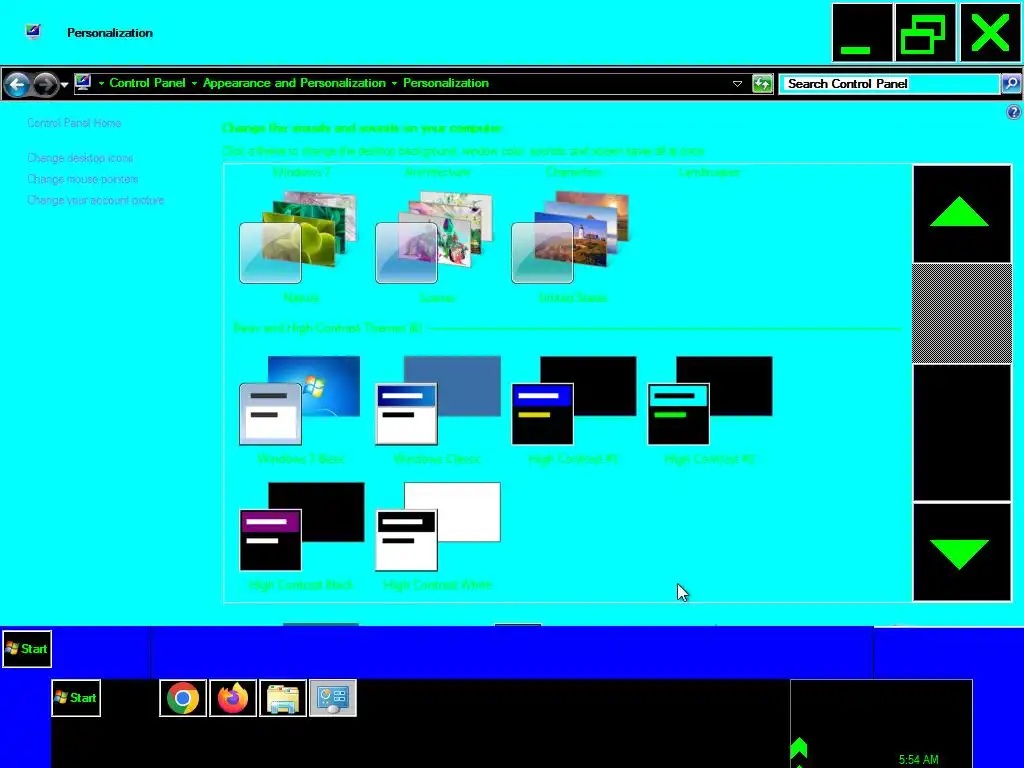Close the Personalization window
This screenshot has height=768, width=1024.
[x=990, y=32]
